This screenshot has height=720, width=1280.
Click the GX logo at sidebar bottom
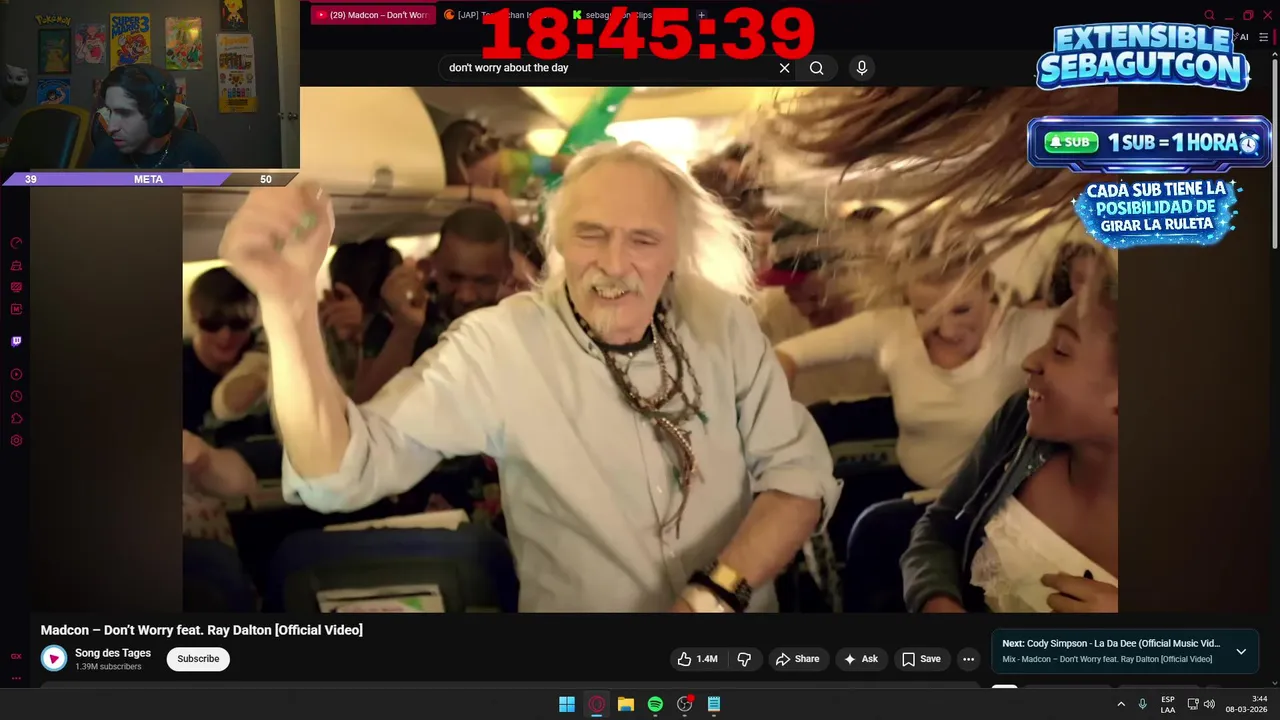tap(16, 656)
